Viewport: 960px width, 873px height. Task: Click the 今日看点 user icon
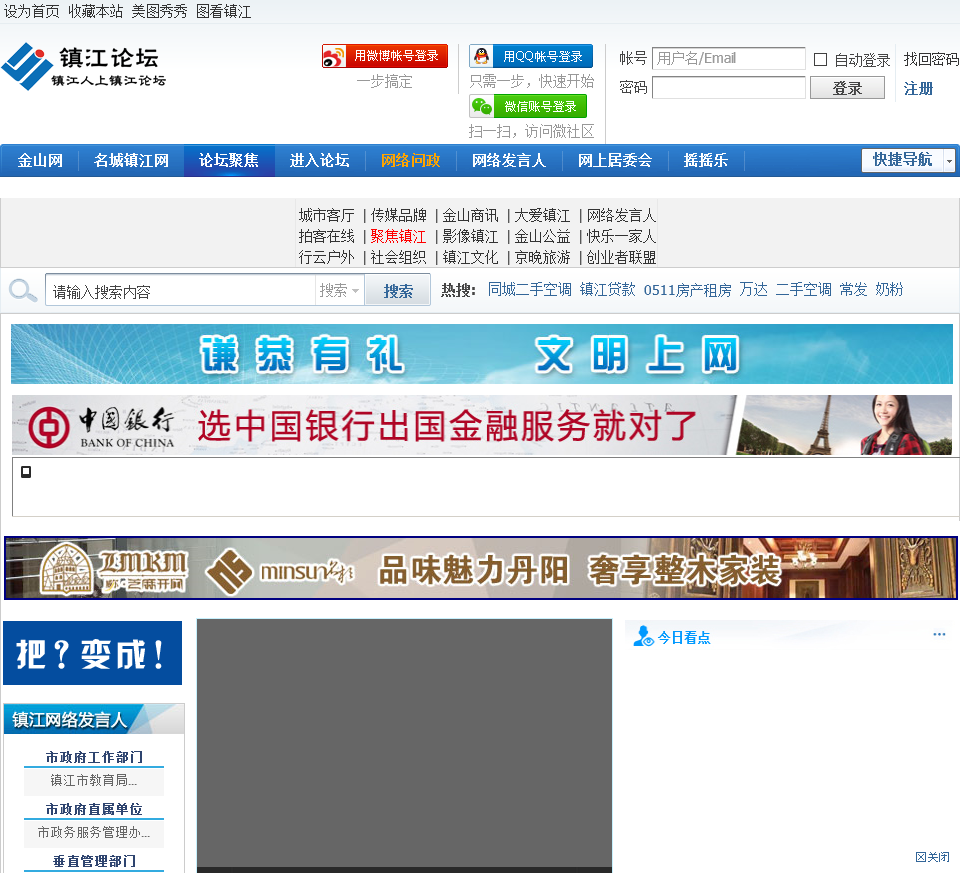[x=643, y=636]
